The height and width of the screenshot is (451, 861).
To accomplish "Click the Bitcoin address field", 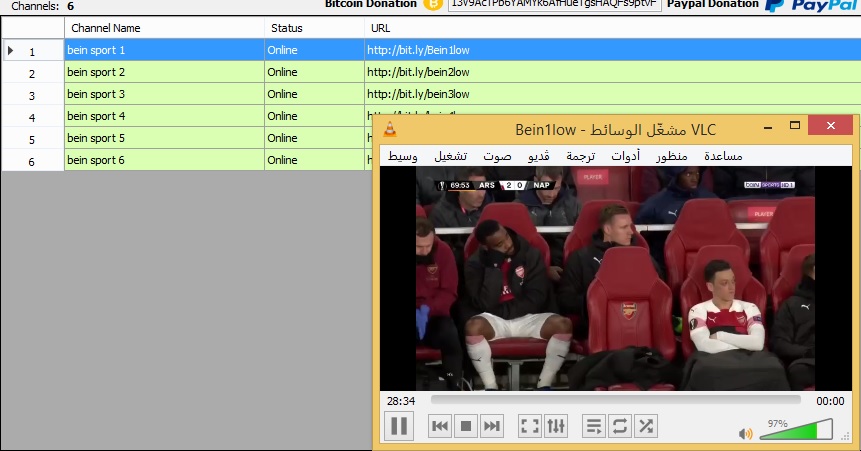I will [x=555, y=4].
